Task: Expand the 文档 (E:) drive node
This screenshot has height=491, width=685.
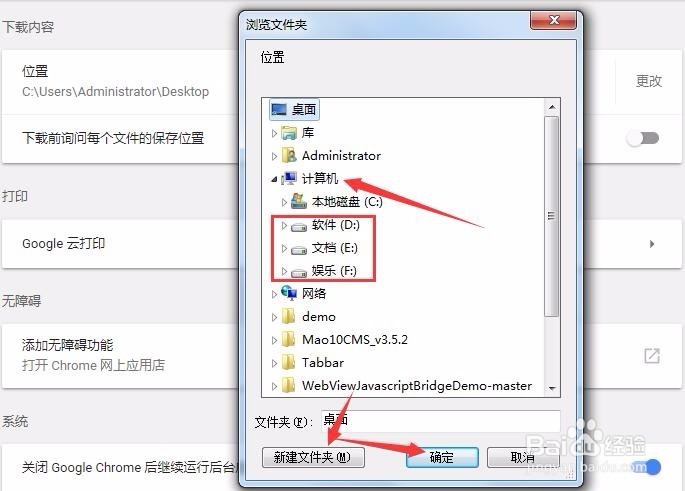Action: (284, 248)
